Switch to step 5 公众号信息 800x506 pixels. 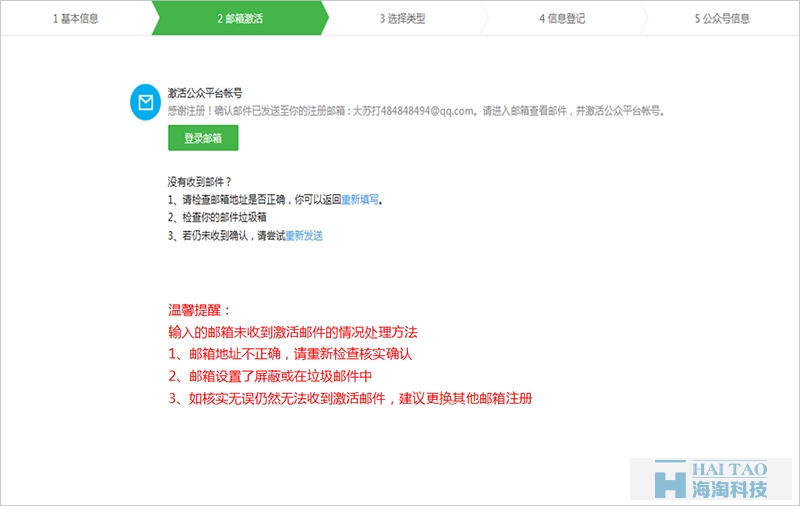722,18
